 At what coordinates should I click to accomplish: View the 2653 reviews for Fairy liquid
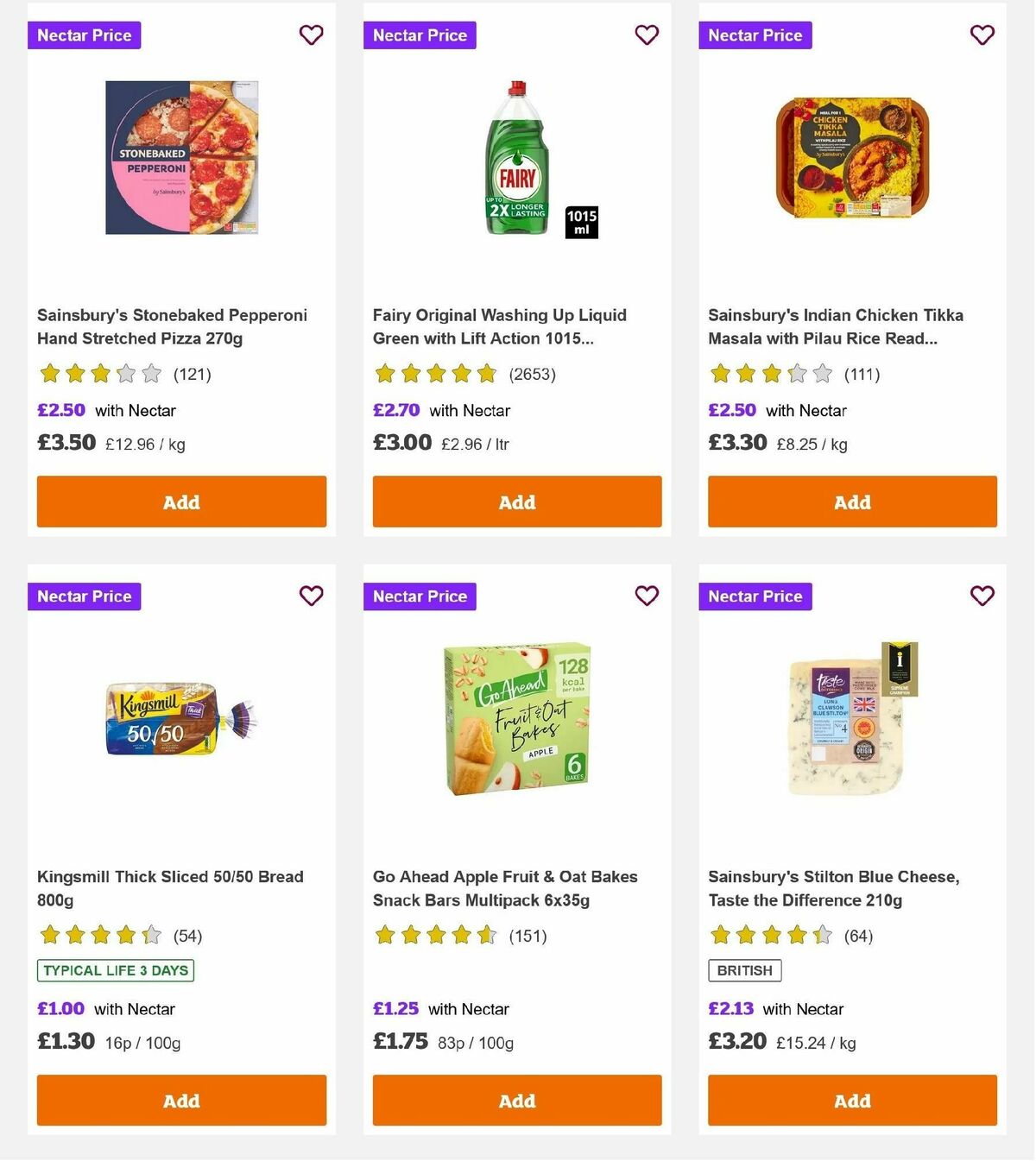tap(530, 375)
